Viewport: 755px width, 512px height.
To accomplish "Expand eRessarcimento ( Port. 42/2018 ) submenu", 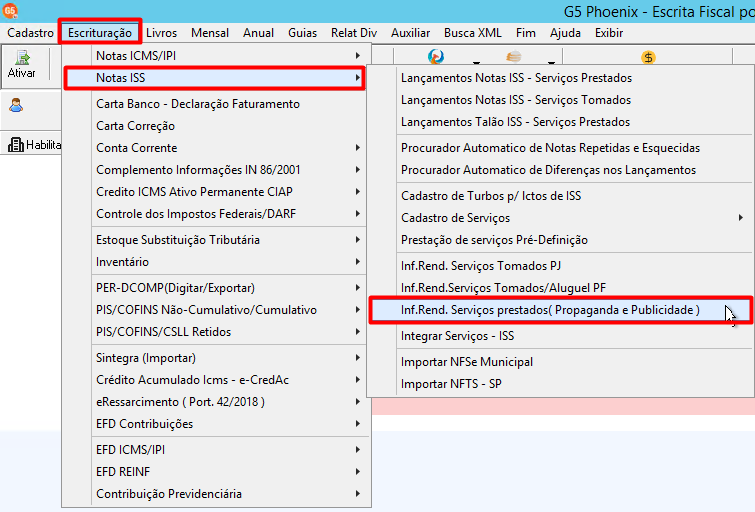I will coord(215,402).
